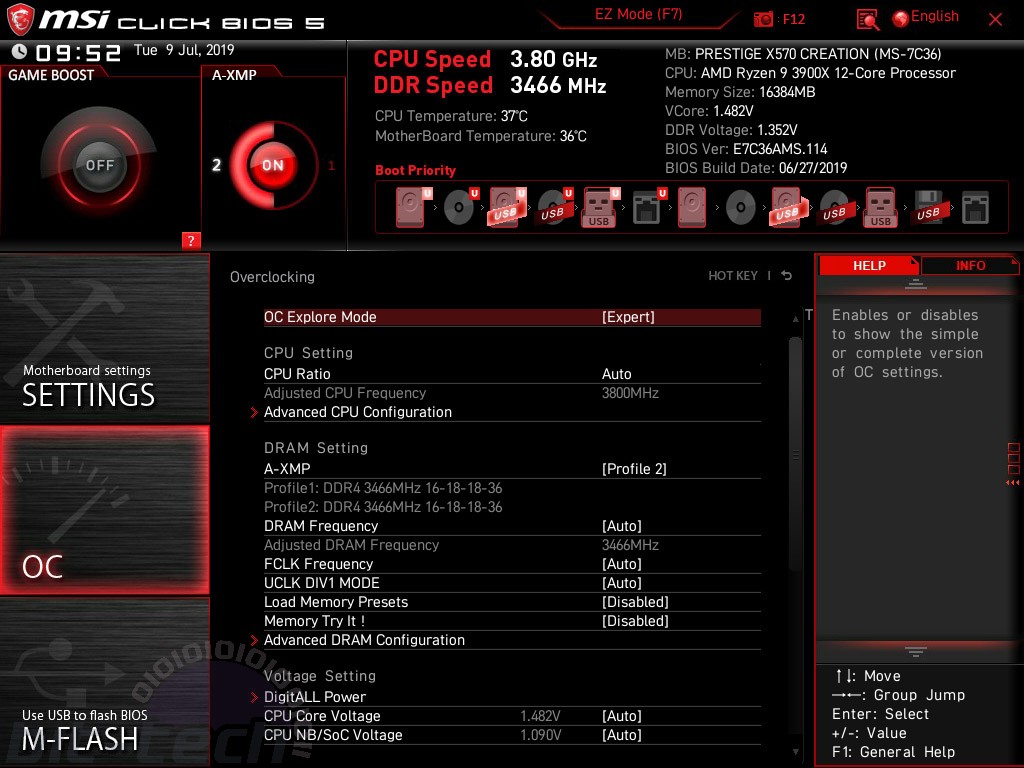1024x768 pixels.
Task: Select the legacy CD/DVD boot icon
Action: 741,208
